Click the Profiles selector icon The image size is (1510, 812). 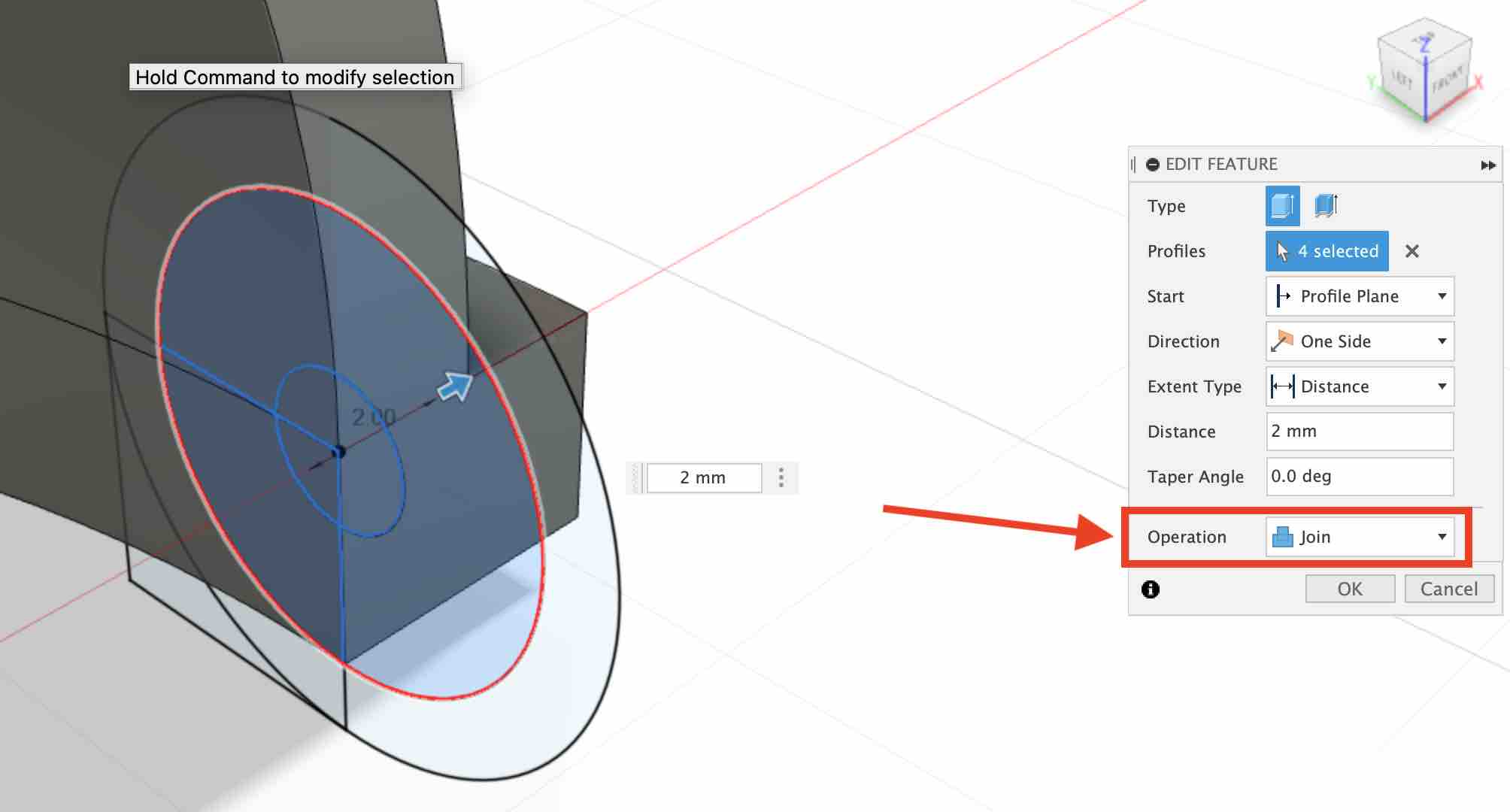[1279, 251]
